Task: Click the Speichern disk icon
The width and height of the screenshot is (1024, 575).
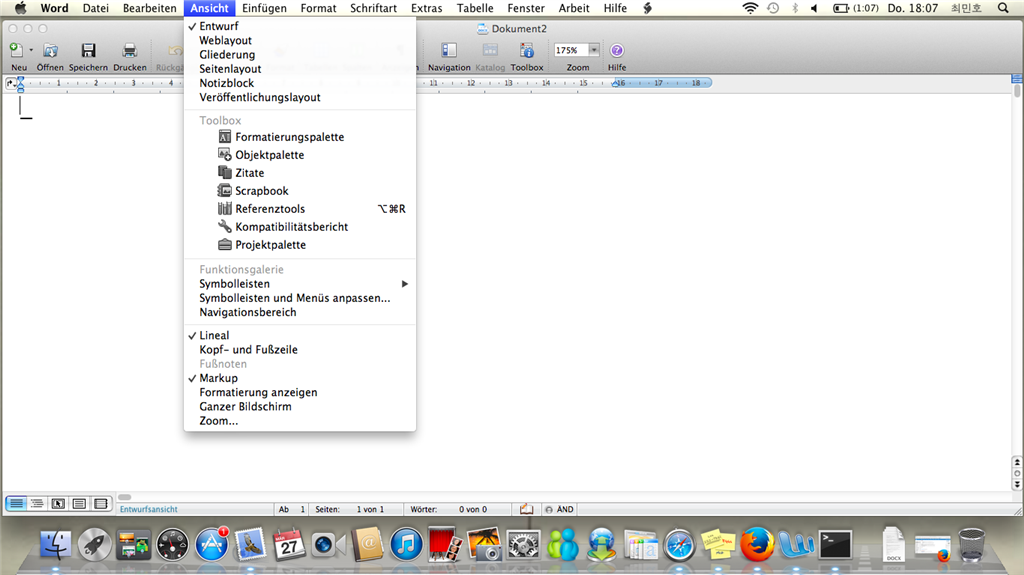Action: click(88, 50)
